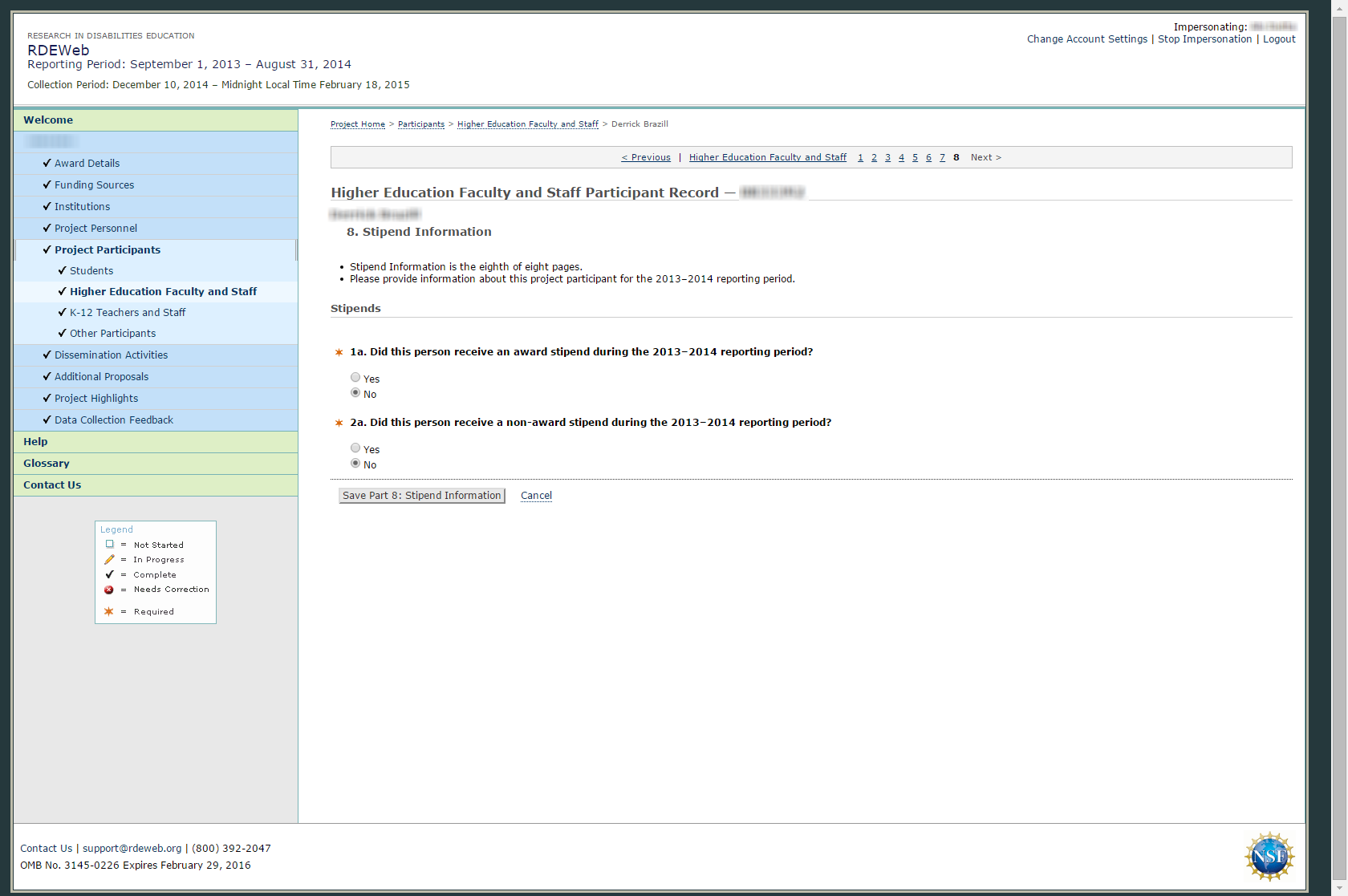Click the checkmark icon next to Institutions
The image size is (1348, 896).
point(47,206)
